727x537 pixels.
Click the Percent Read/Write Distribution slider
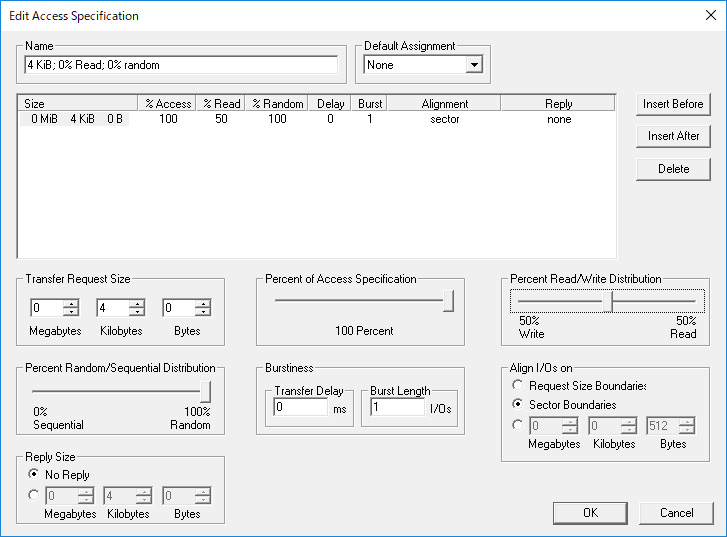tap(606, 301)
